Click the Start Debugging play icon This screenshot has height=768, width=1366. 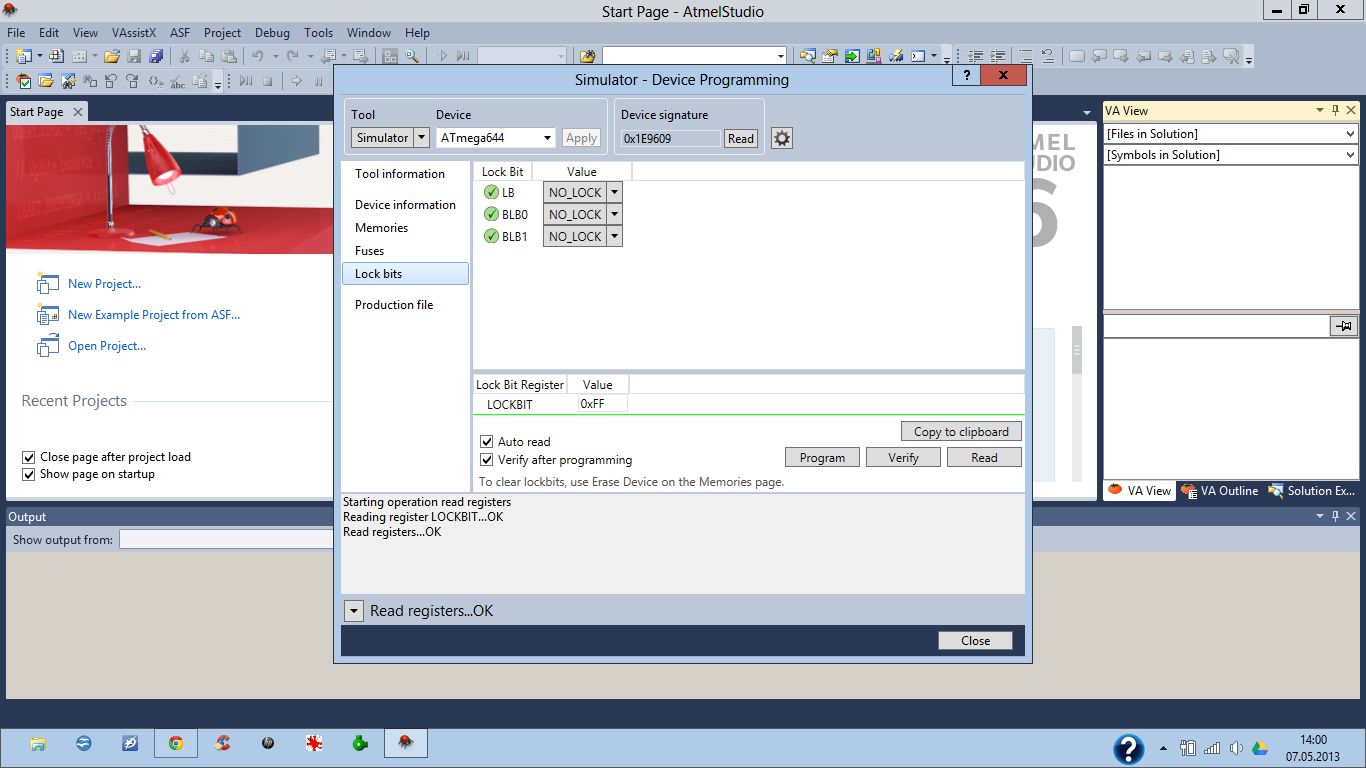(x=442, y=56)
